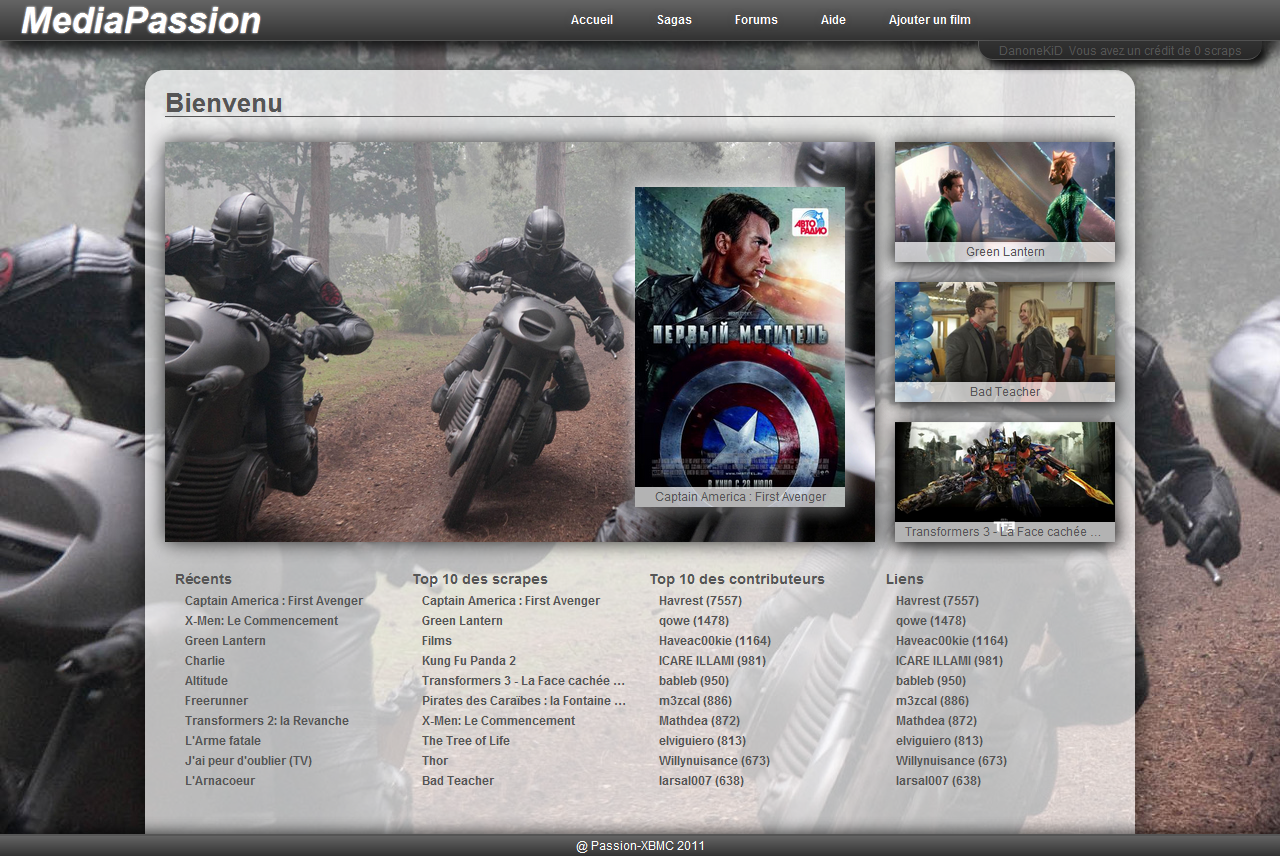Click the DanoneKiD username in credit bar
Image resolution: width=1280 pixels, height=856 pixels.
click(x=1031, y=51)
